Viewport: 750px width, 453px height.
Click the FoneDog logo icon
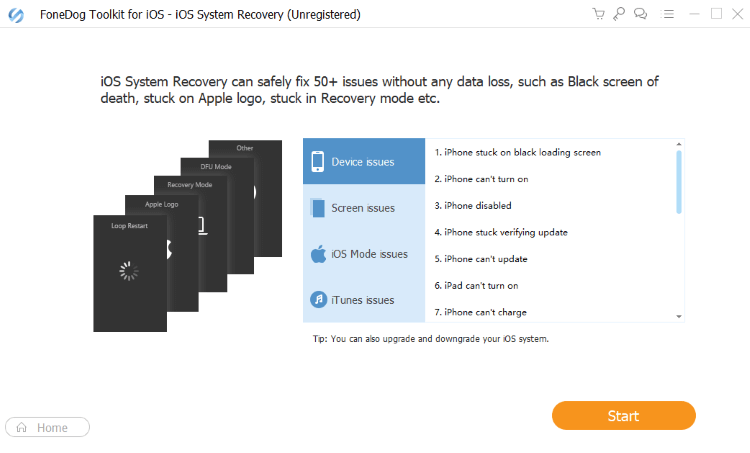pyautogui.click(x=16, y=15)
